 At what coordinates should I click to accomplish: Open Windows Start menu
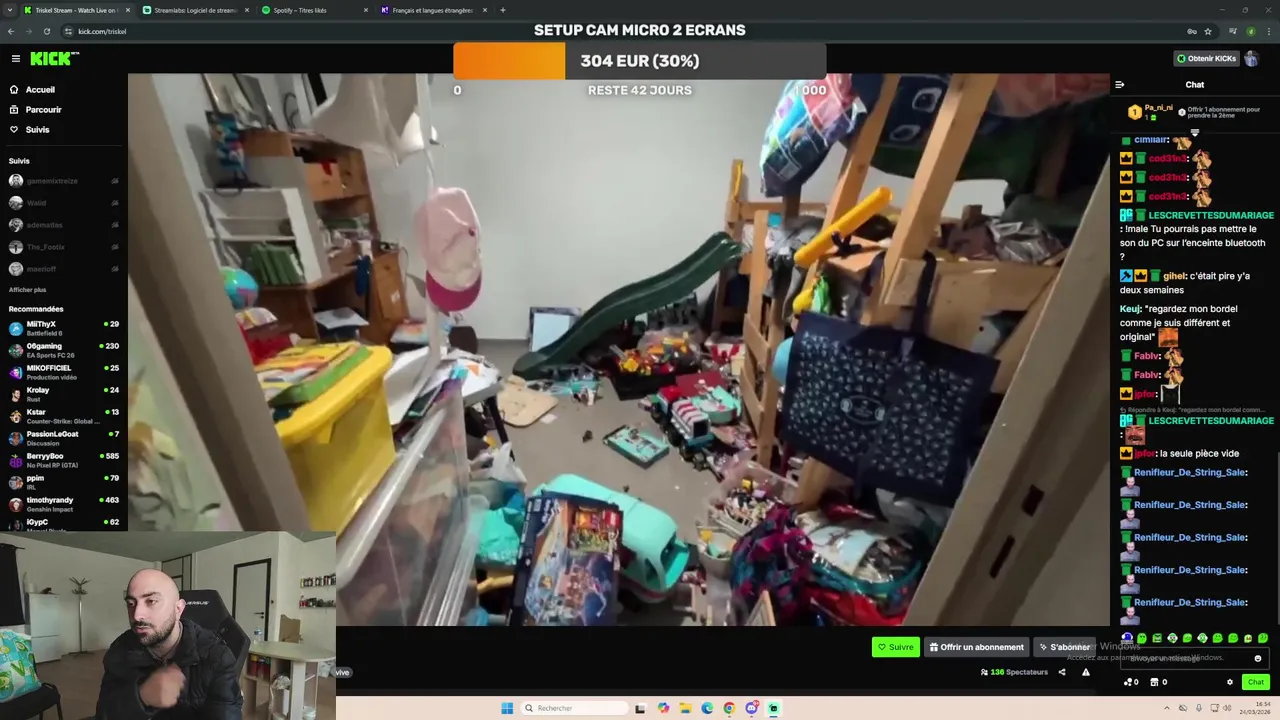507,708
